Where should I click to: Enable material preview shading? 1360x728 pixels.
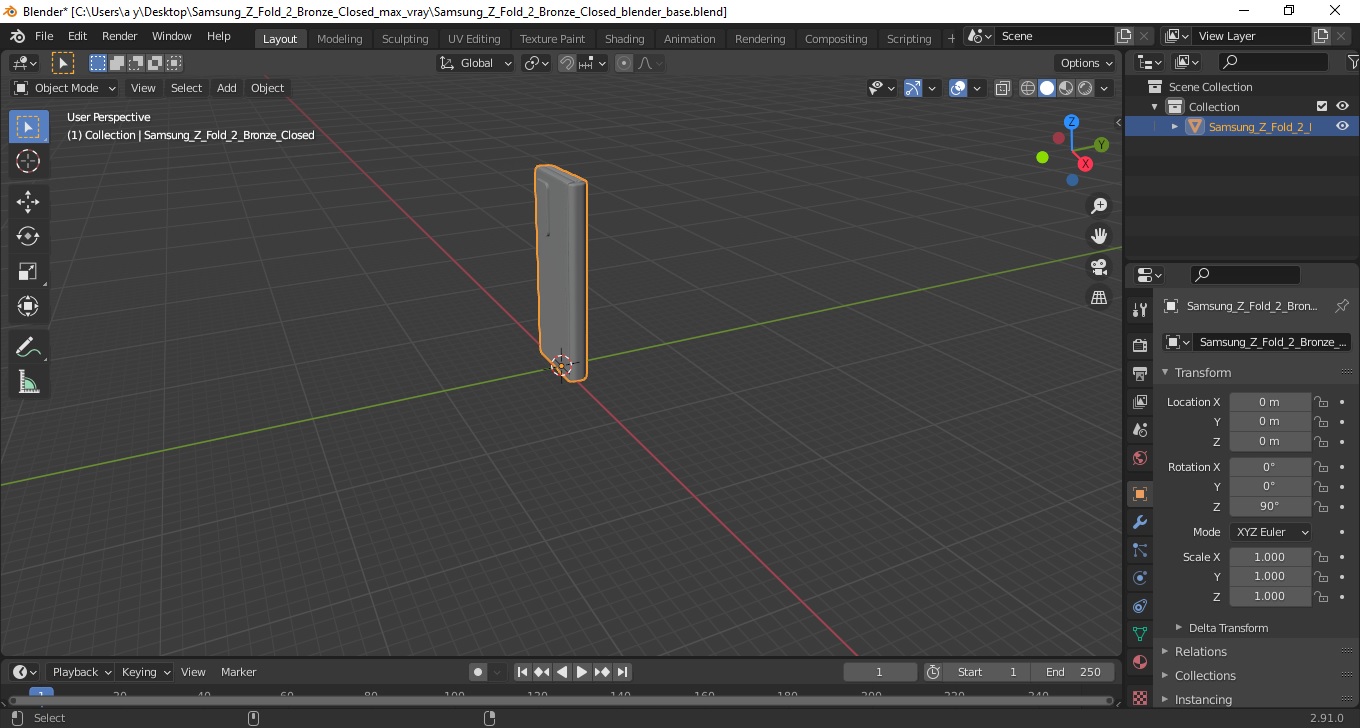pyautogui.click(x=1066, y=88)
